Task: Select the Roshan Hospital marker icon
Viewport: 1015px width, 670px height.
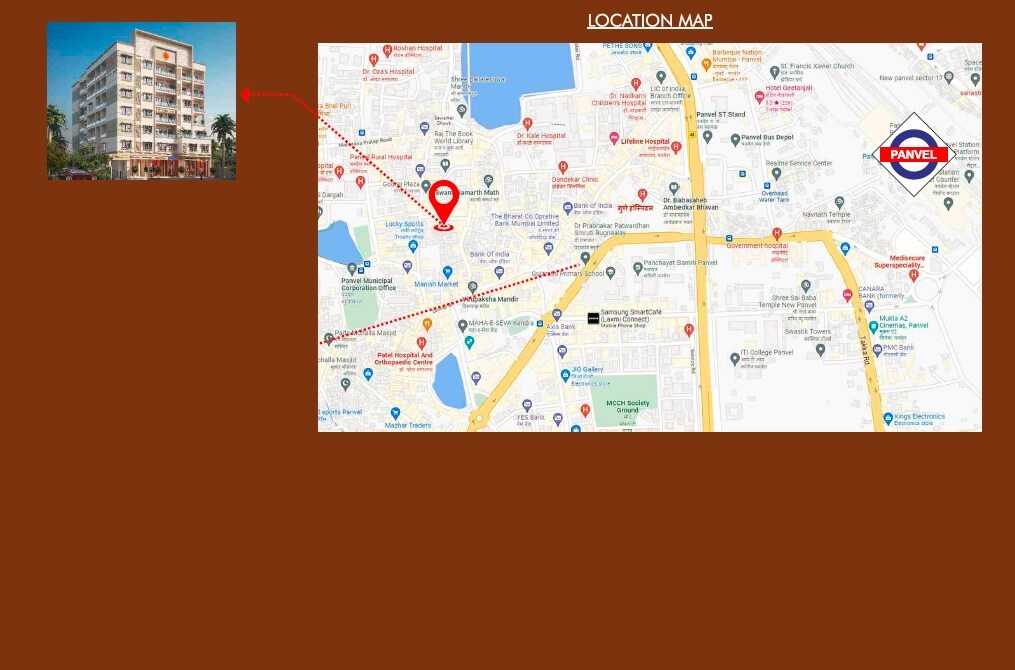Action: (386, 48)
